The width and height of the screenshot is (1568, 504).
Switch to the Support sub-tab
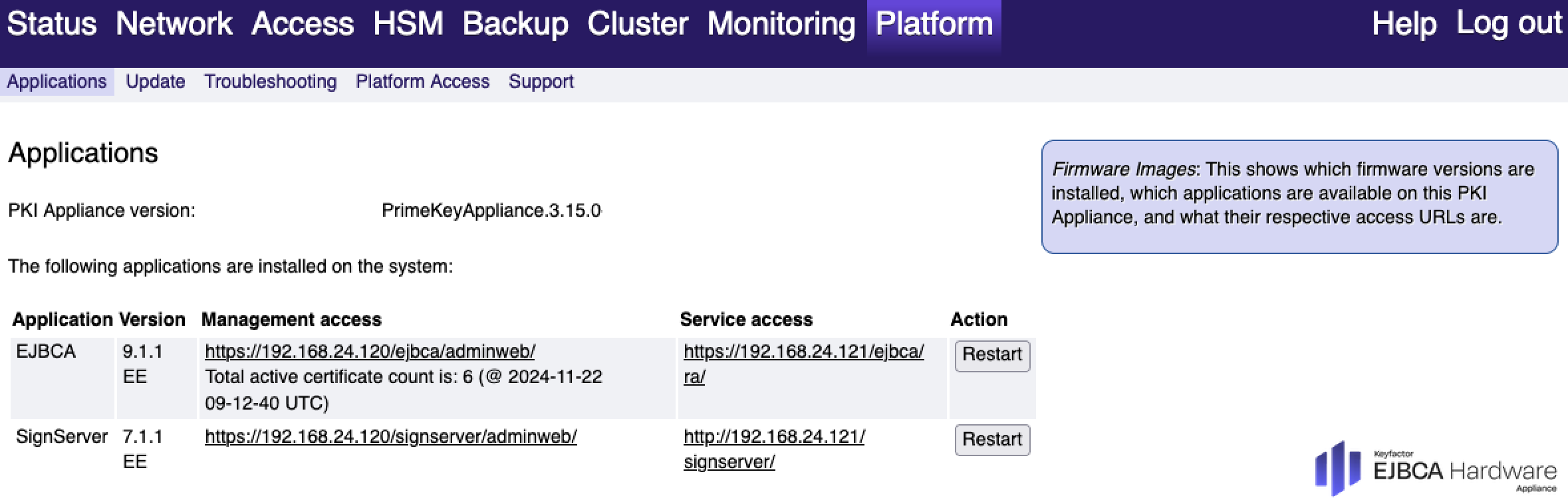click(x=541, y=82)
